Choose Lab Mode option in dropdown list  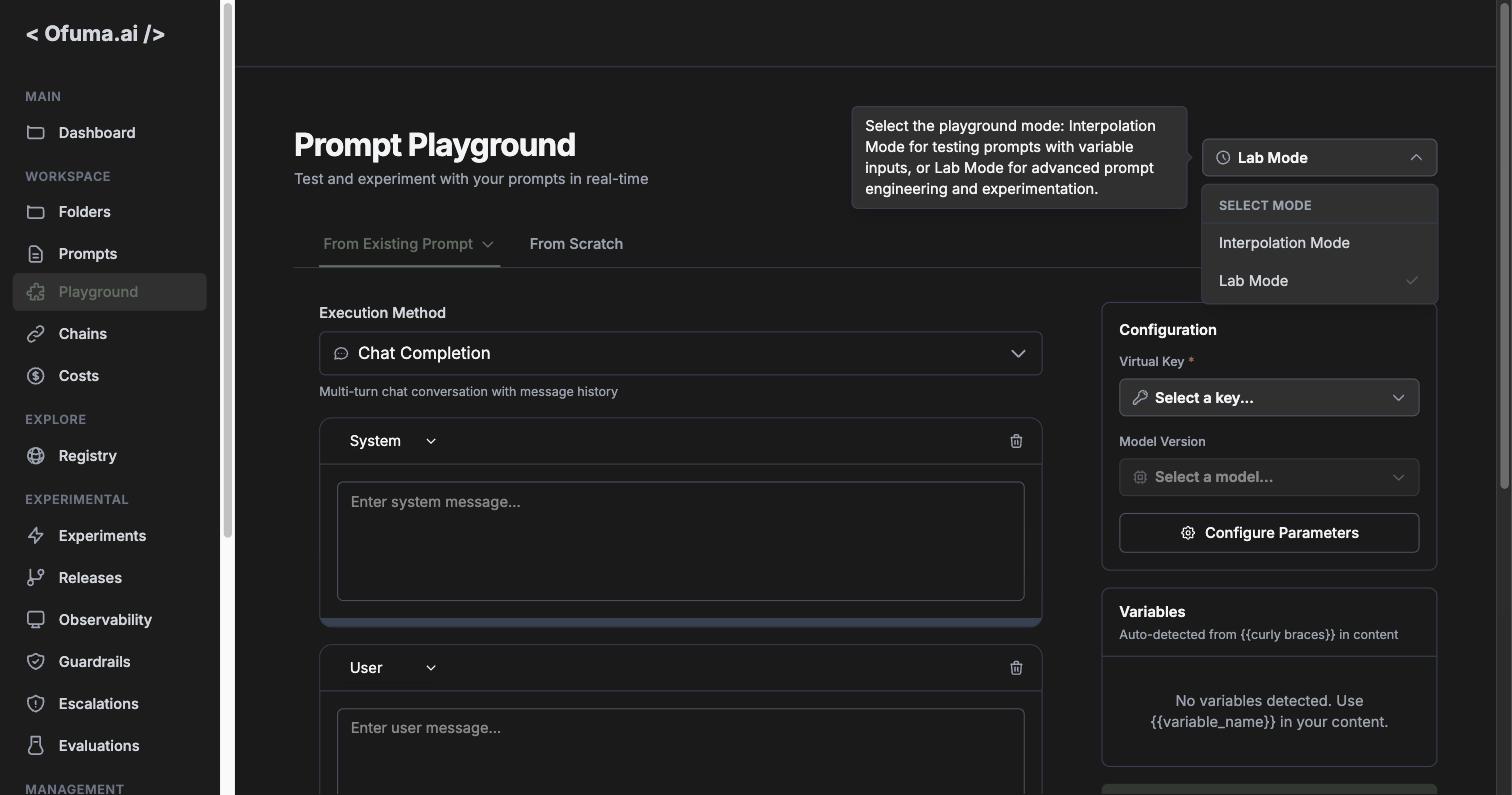(1319, 281)
